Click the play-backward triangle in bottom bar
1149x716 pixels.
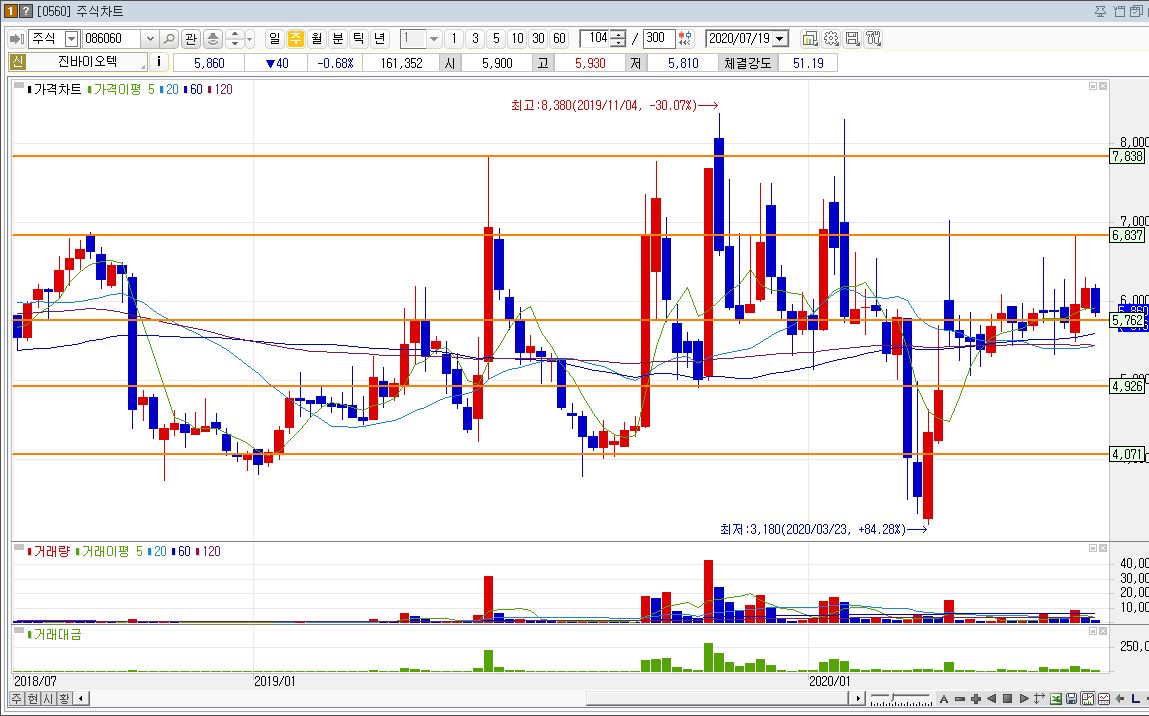coord(991,699)
